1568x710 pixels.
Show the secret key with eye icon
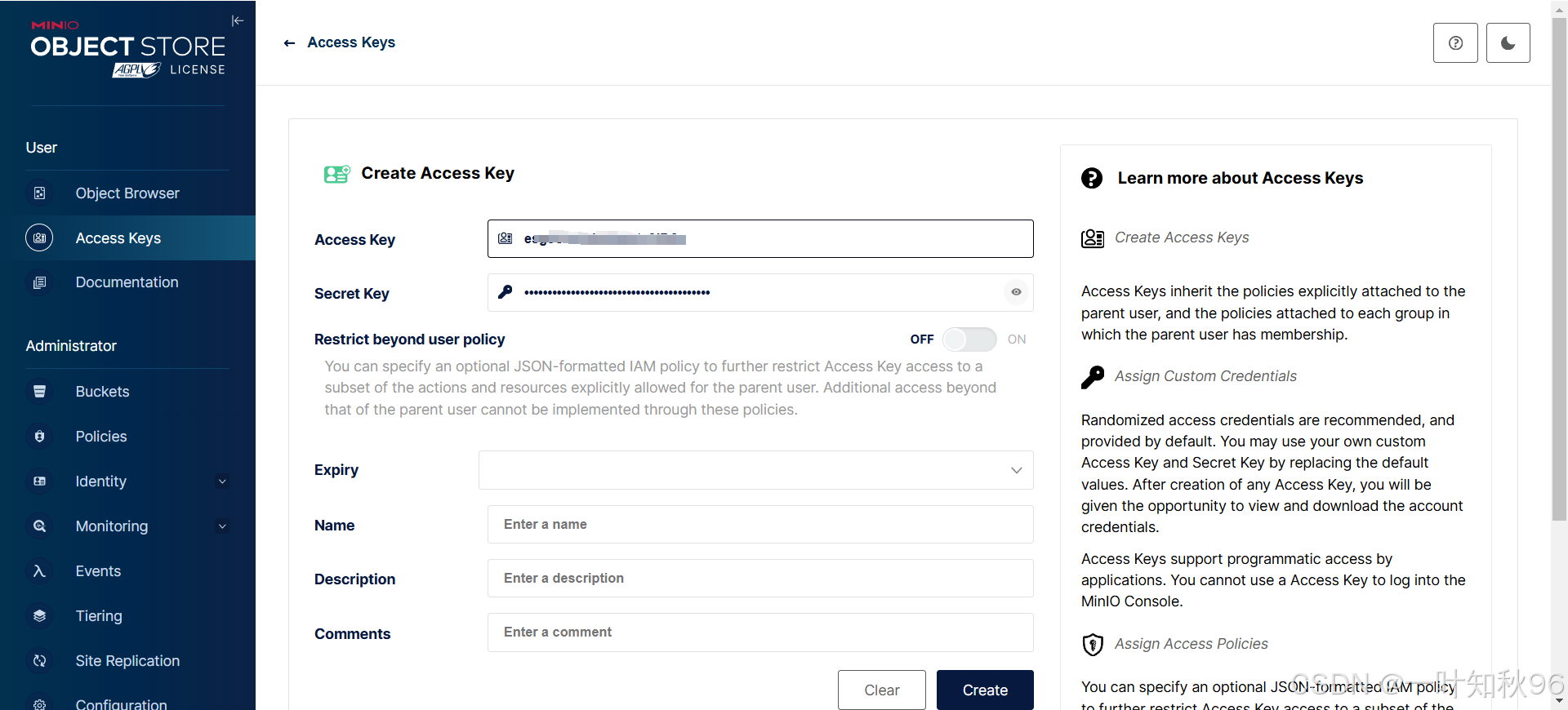pos(1016,291)
